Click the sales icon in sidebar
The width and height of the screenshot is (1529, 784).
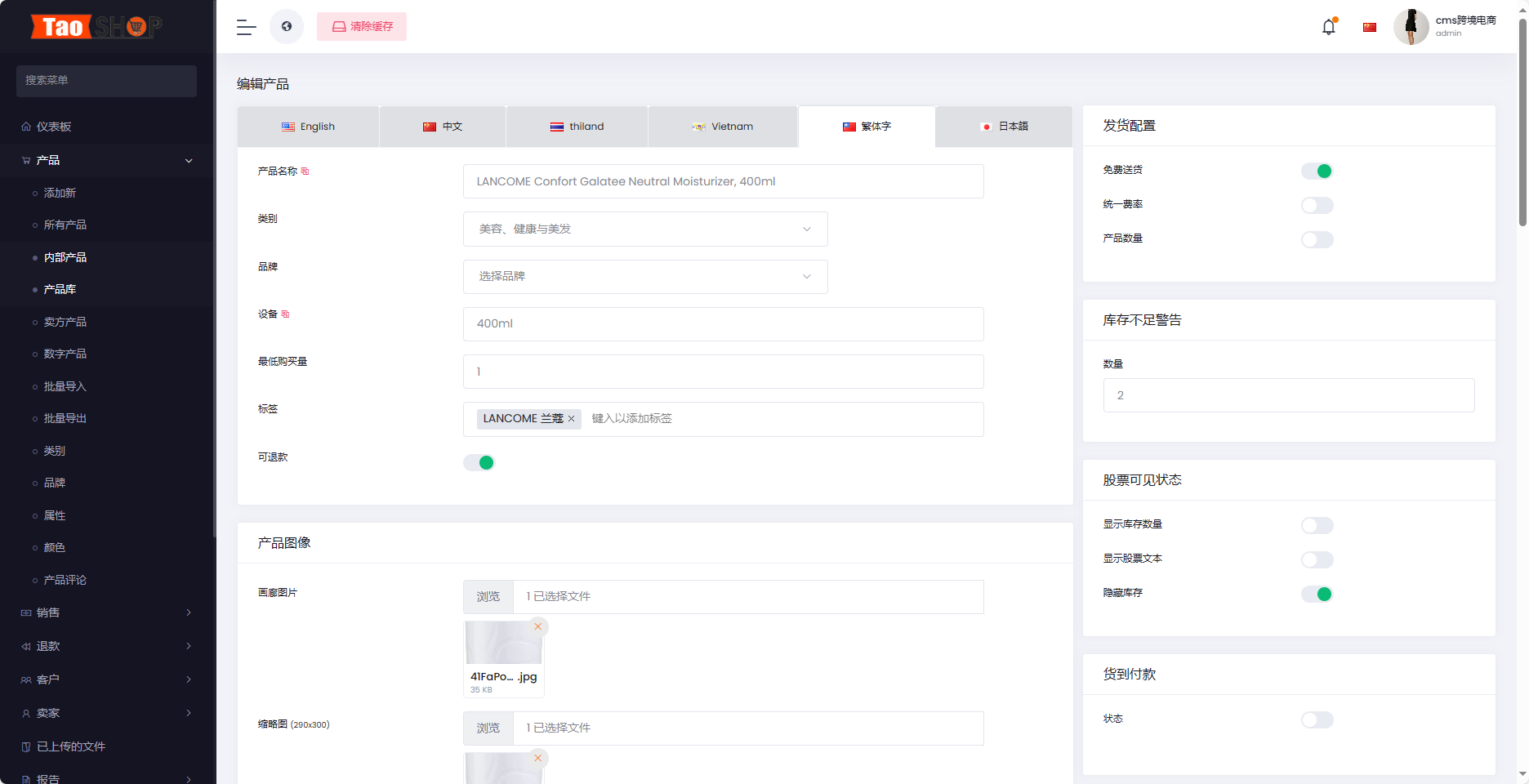[x=26, y=612]
